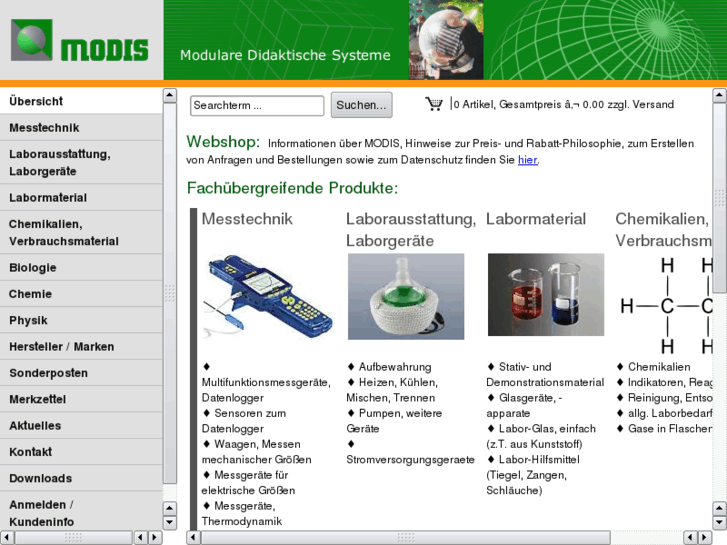Image resolution: width=727 pixels, height=545 pixels.
Task: Open the Gase in Flaschen link
Action: (x=670, y=429)
